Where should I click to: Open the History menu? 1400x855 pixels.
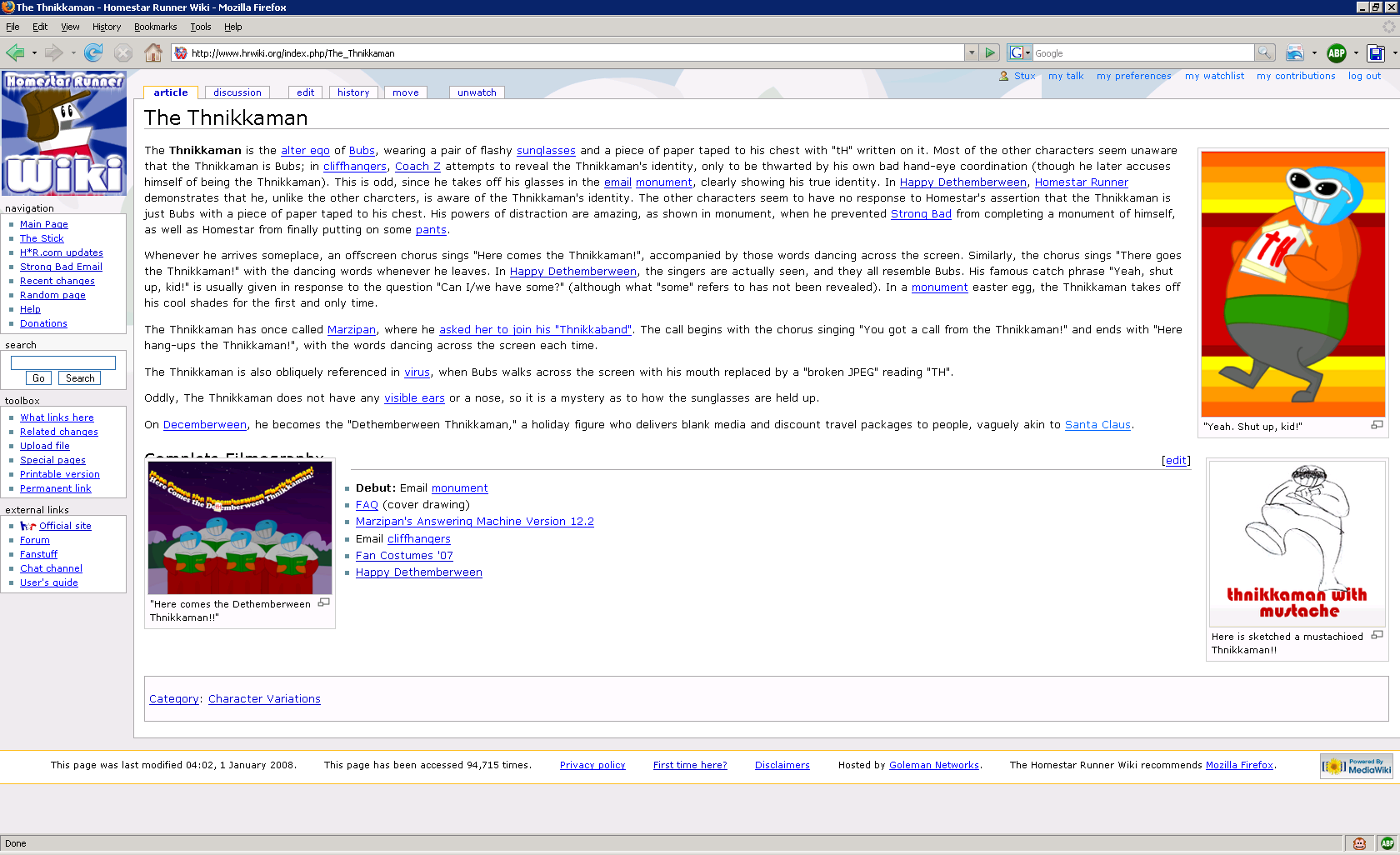point(107,27)
